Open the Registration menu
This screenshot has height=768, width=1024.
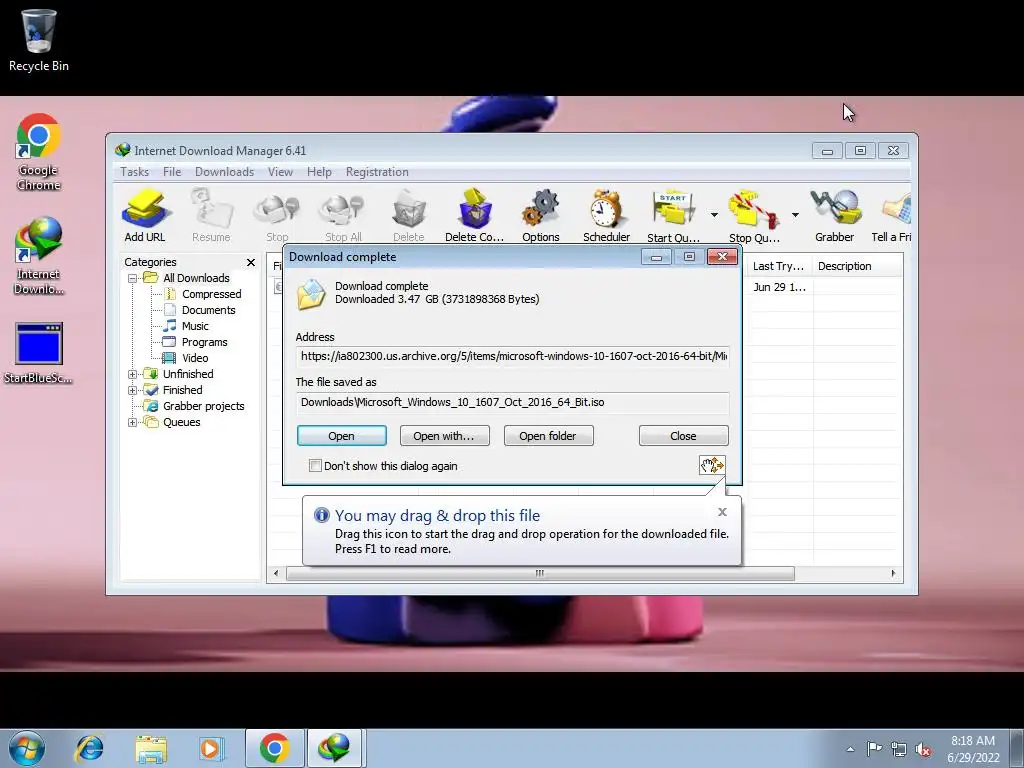click(377, 172)
